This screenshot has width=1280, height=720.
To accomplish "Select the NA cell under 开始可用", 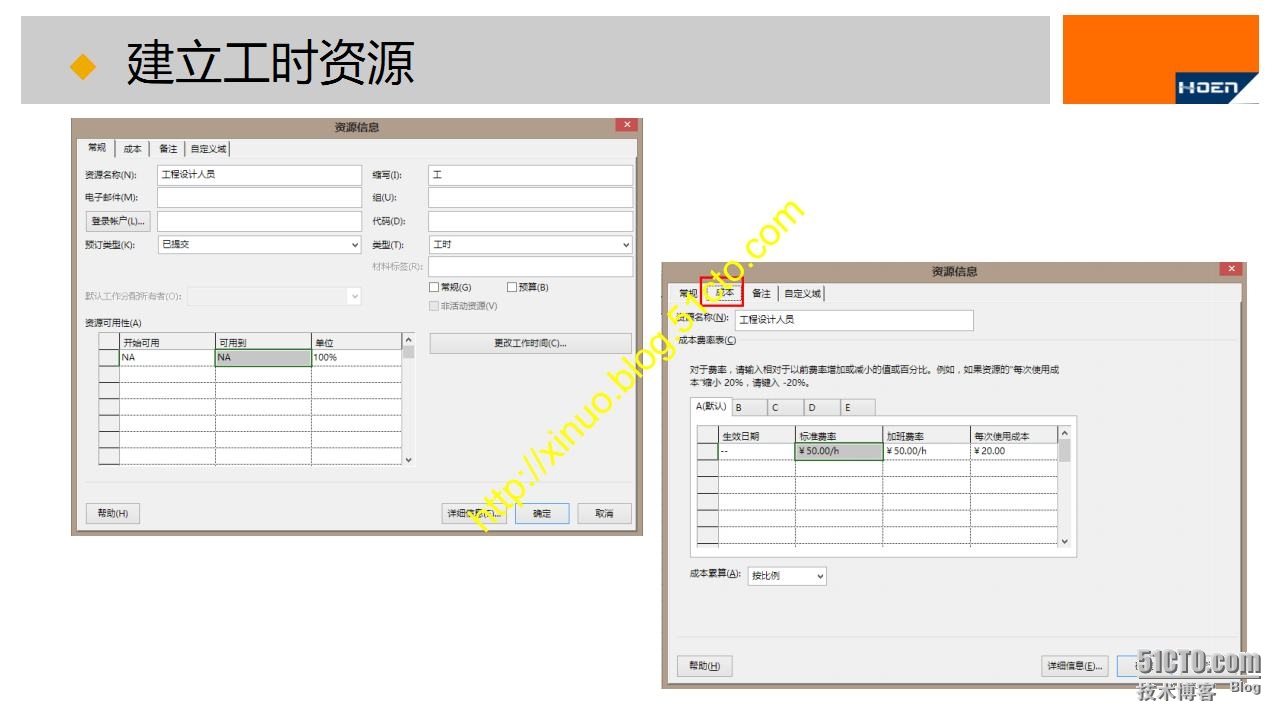I will 167,357.
